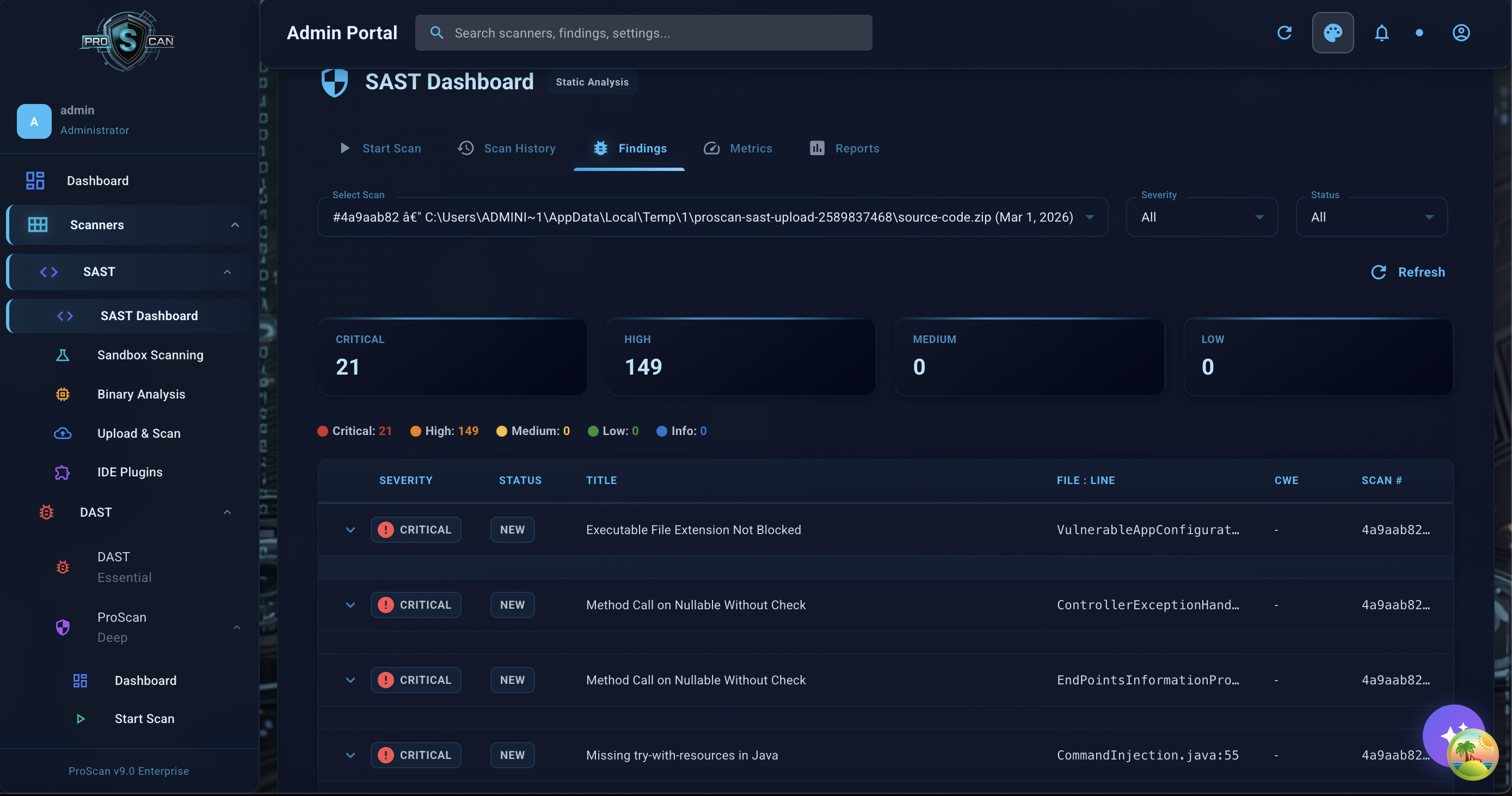The height and width of the screenshot is (796, 1512).
Task: Switch to the Scan History tab
Action: (x=507, y=149)
